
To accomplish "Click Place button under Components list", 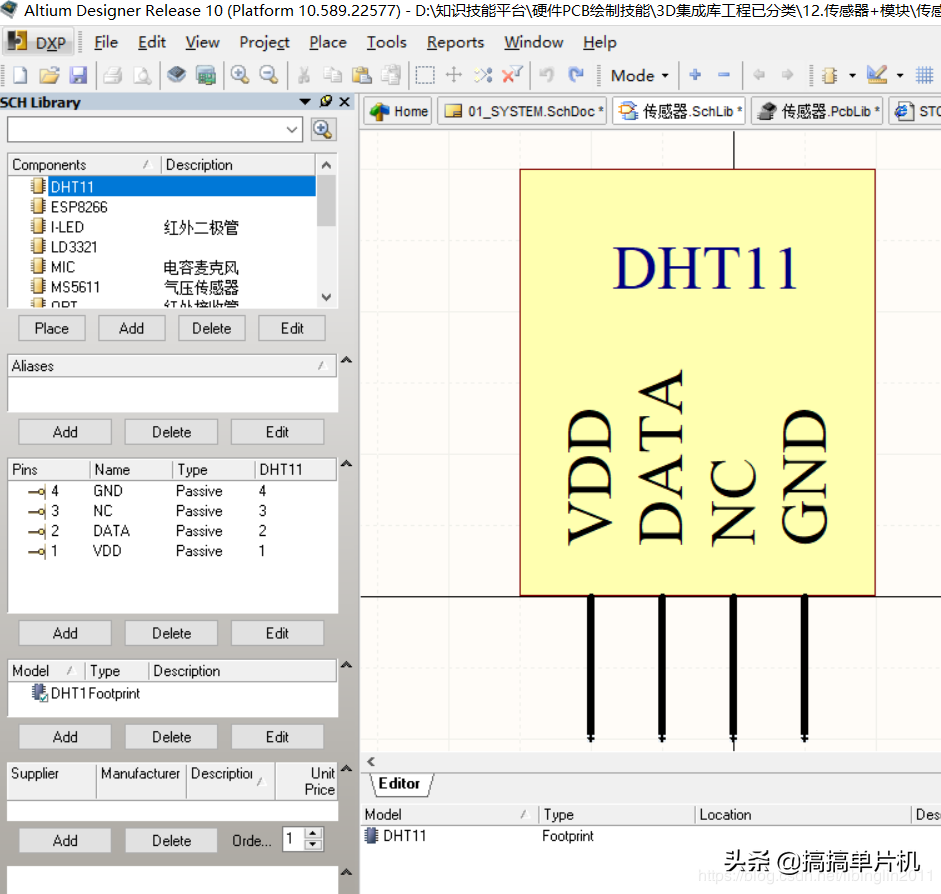I will (x=52, y=328).
